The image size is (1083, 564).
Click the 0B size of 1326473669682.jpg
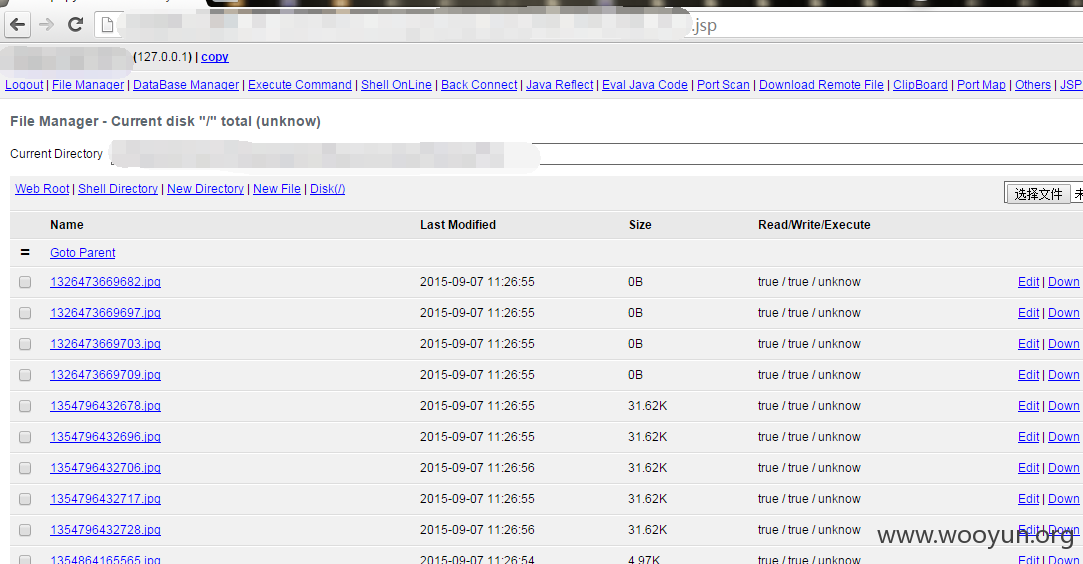click(635, 282)
